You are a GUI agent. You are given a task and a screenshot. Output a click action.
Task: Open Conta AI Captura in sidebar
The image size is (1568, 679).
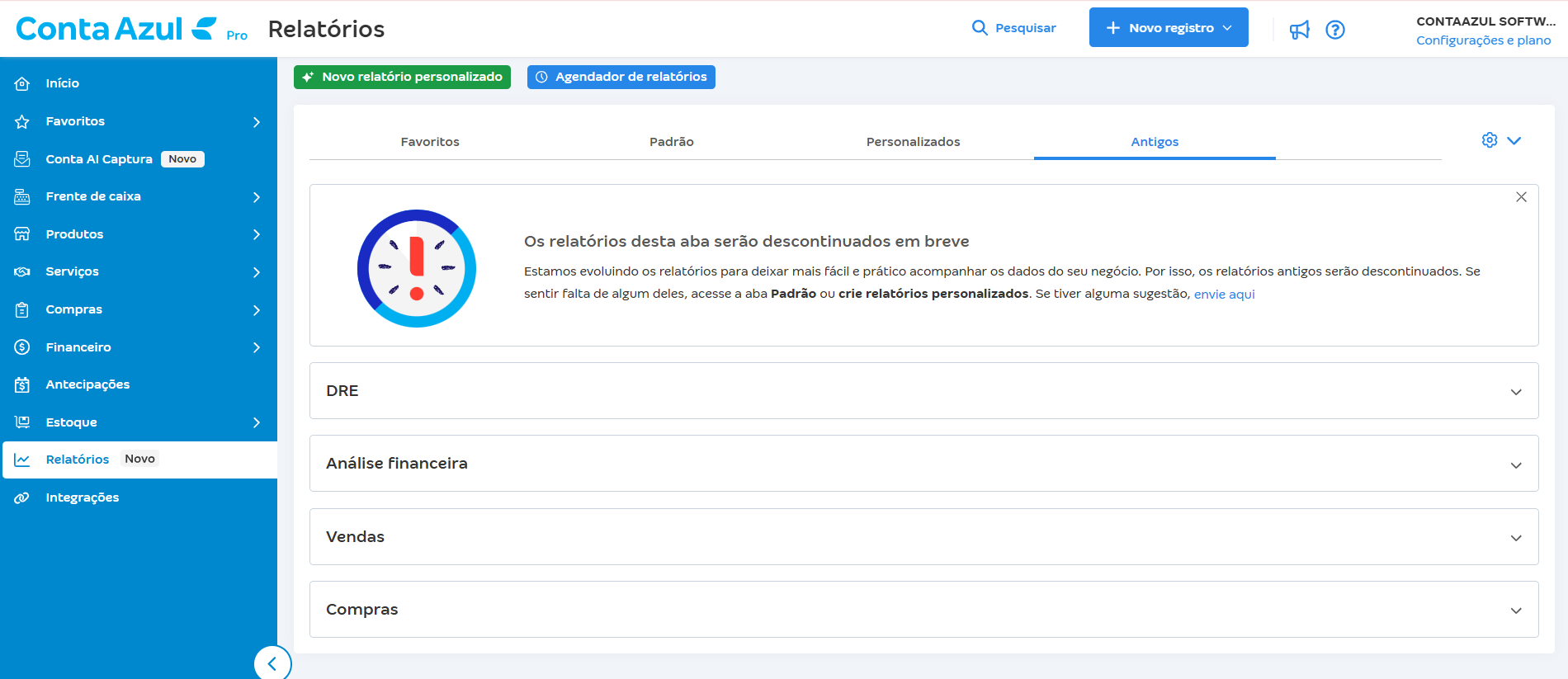[99, 159]
